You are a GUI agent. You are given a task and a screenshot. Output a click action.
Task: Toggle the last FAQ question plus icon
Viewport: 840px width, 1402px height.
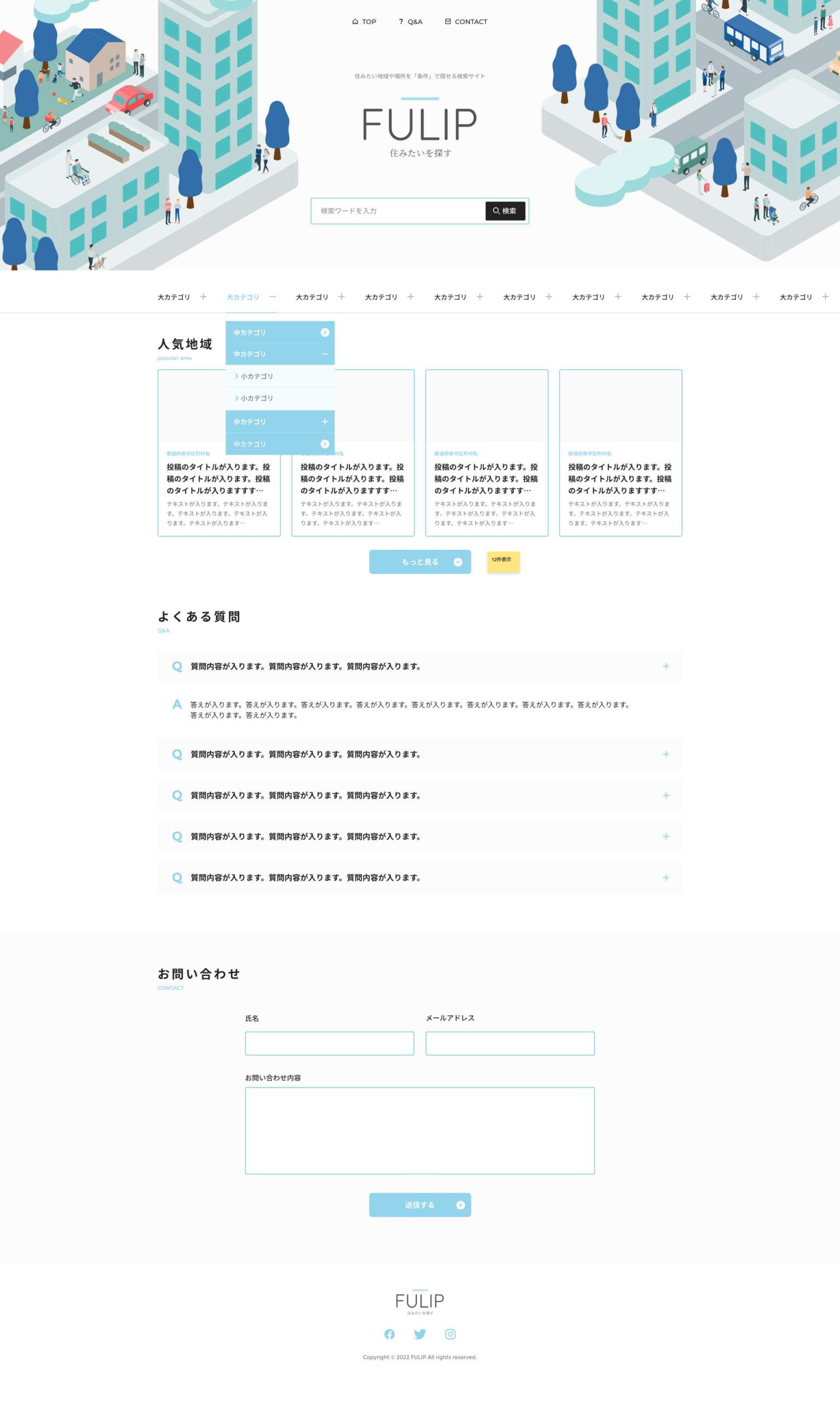[666, 878]
